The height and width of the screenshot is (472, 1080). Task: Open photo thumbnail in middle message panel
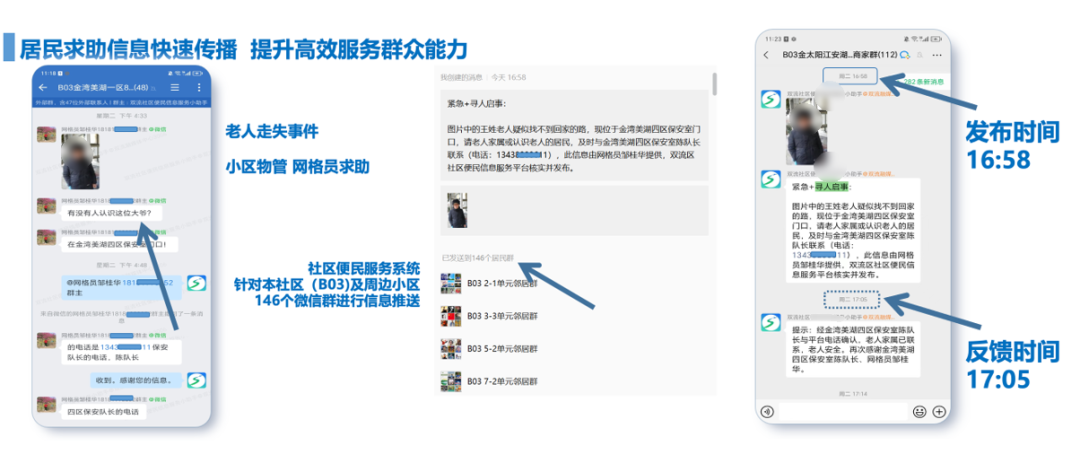pos(457,210)
